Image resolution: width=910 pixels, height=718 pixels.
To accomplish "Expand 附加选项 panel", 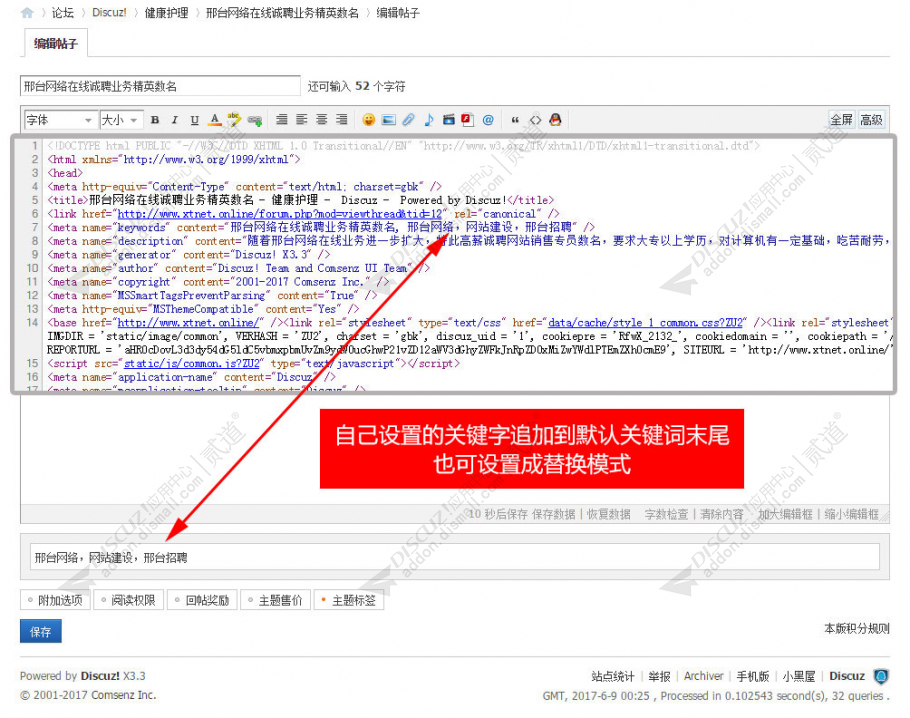I will click(x=55, y=600).
